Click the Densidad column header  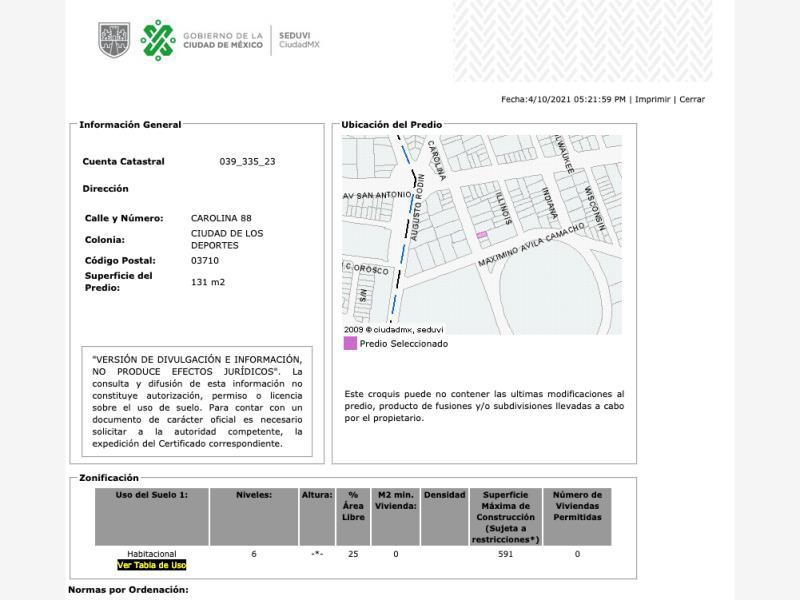point(444,517)
